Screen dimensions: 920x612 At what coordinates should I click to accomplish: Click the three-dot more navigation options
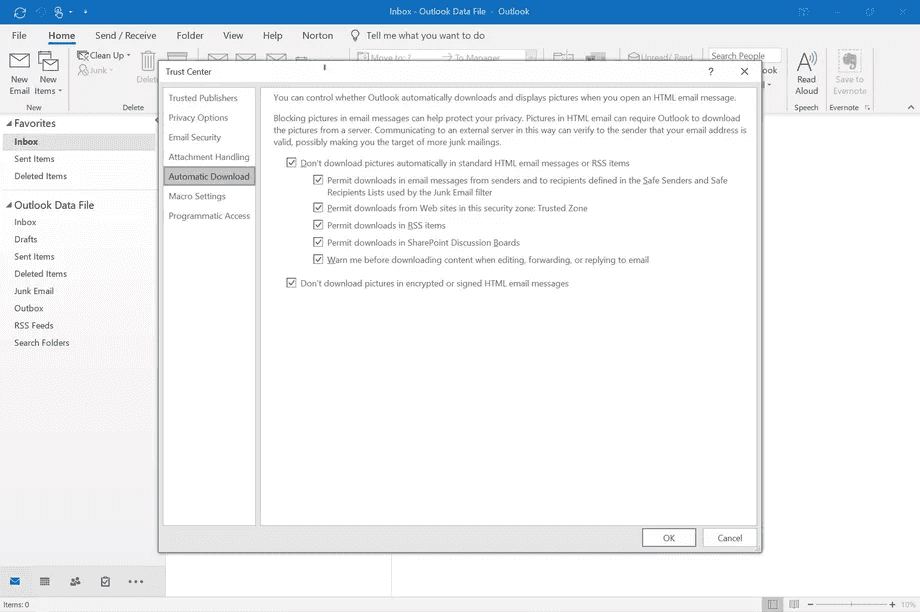(136, 581)
